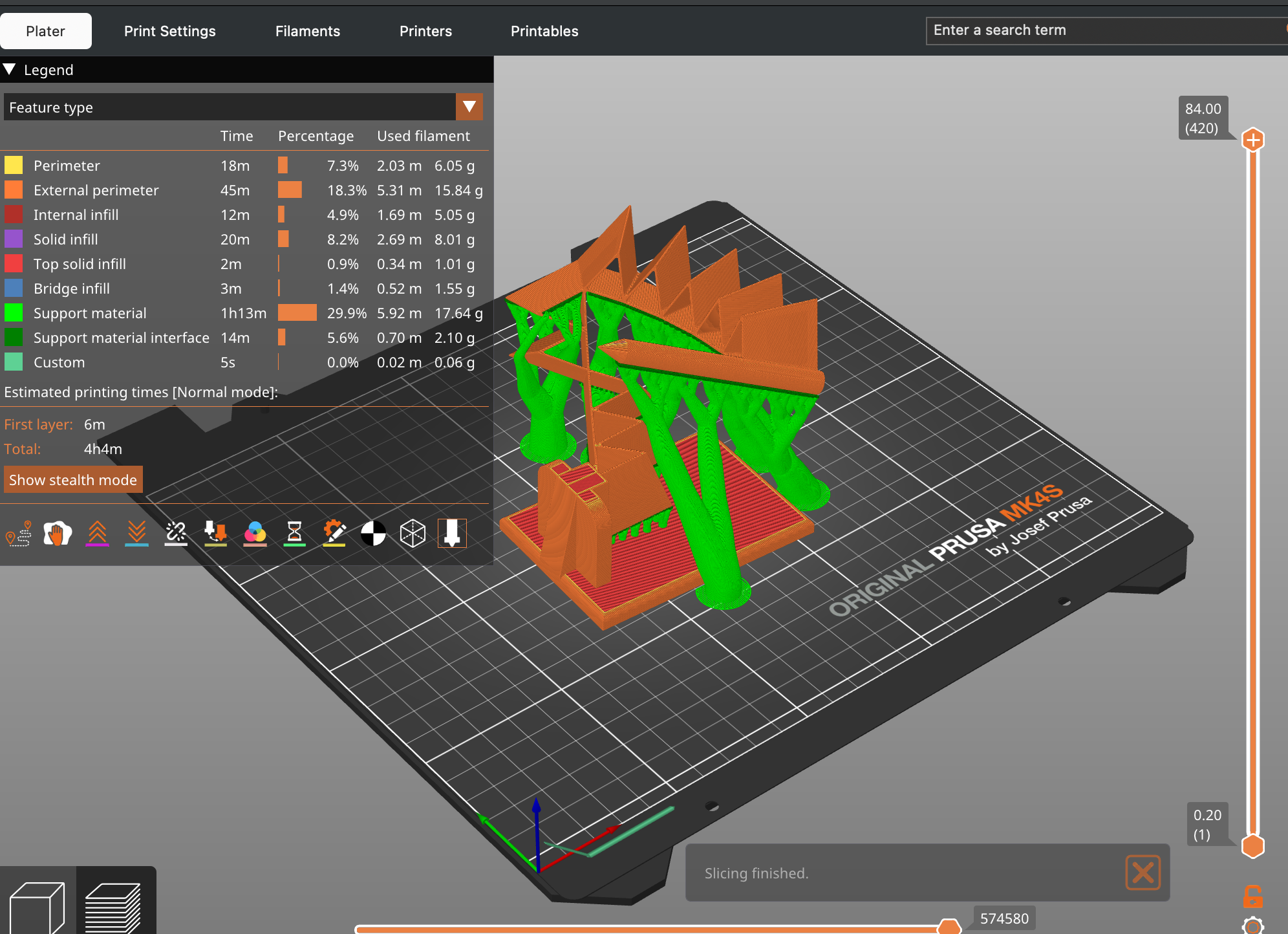Dismiss the Slicing finished notification
1288x934 pixels.
pos(1142,873)
